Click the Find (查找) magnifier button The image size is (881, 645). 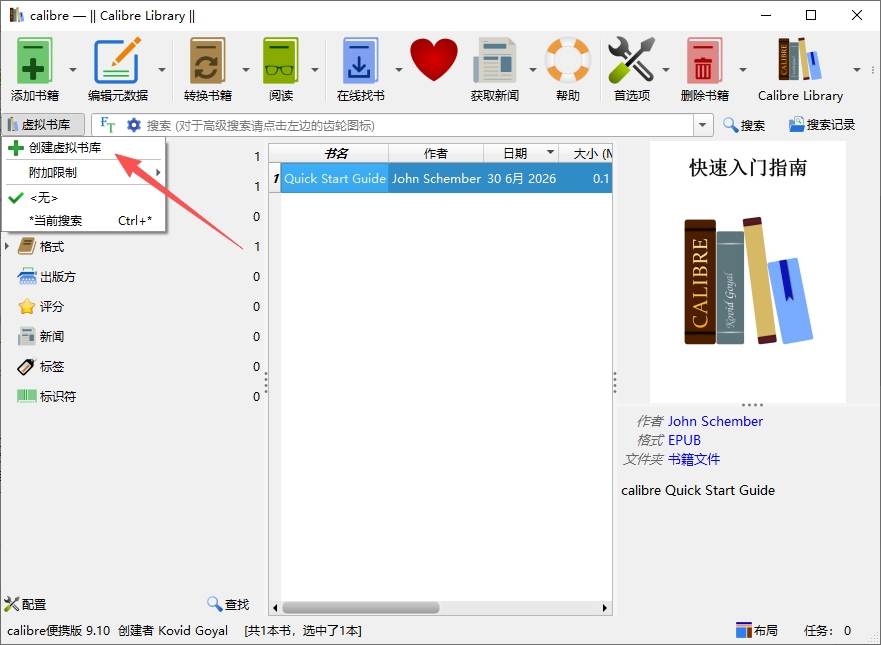[228, 604]
